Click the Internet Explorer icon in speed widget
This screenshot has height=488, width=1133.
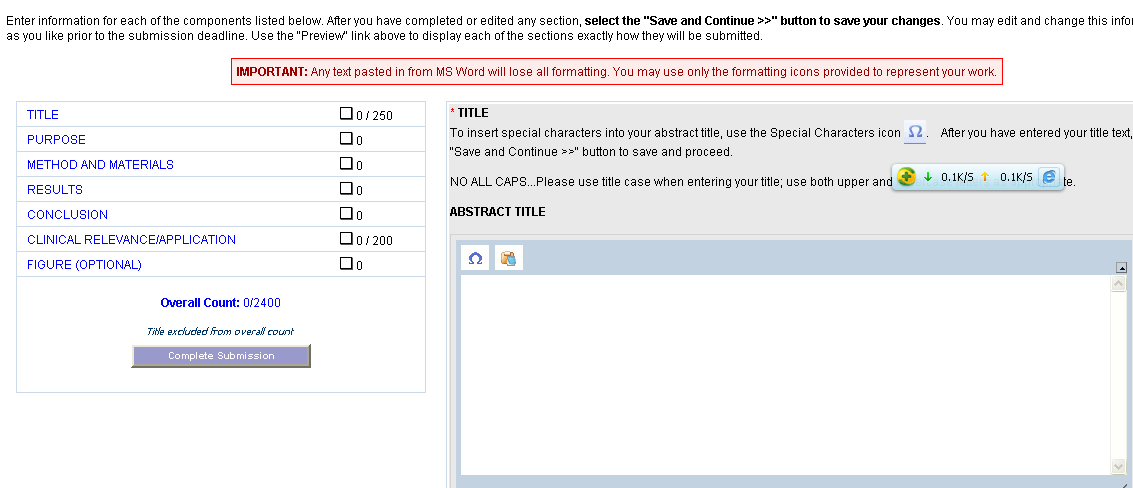[1049, 177]
